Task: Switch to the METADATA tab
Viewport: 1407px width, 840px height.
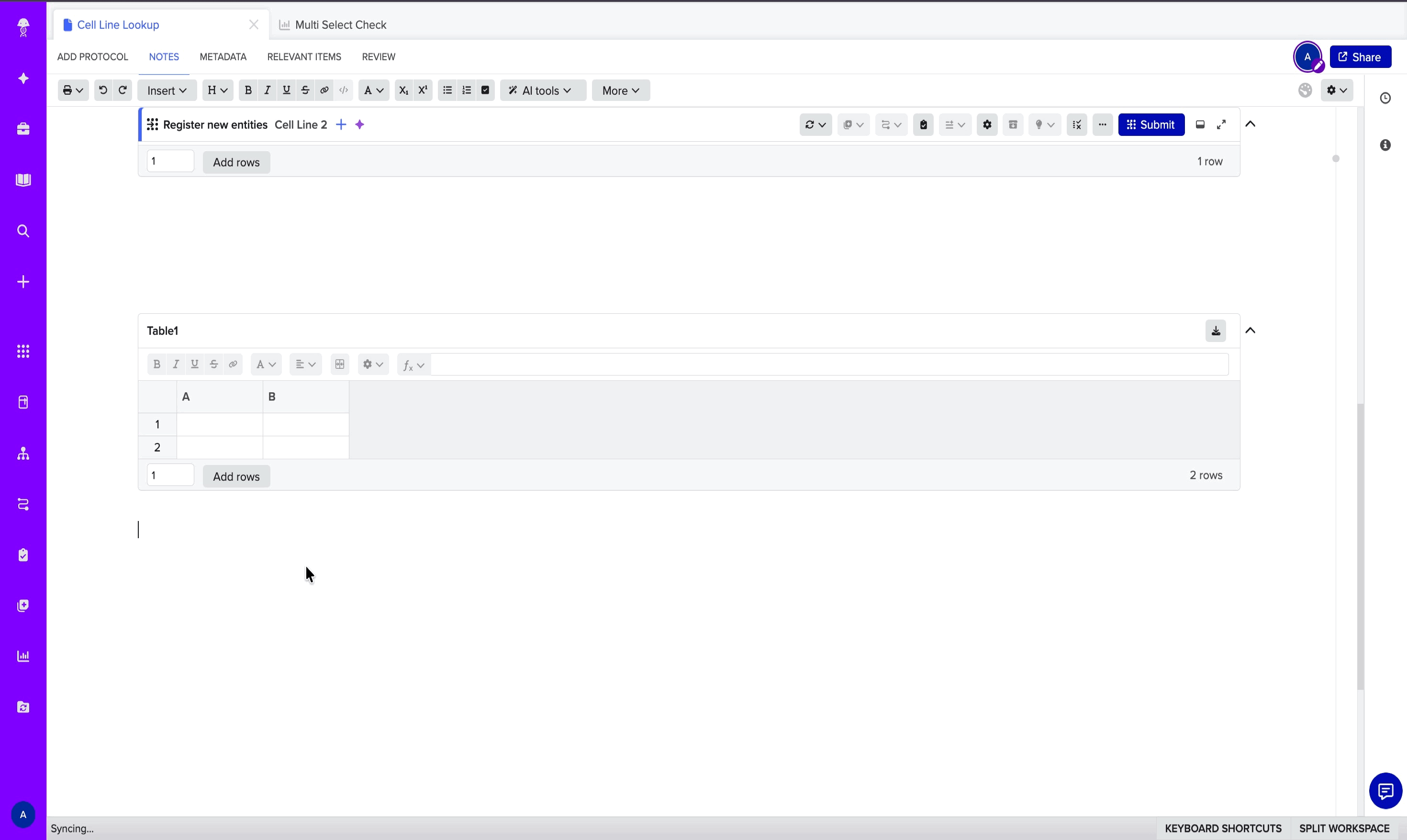Action: (223, 56)
